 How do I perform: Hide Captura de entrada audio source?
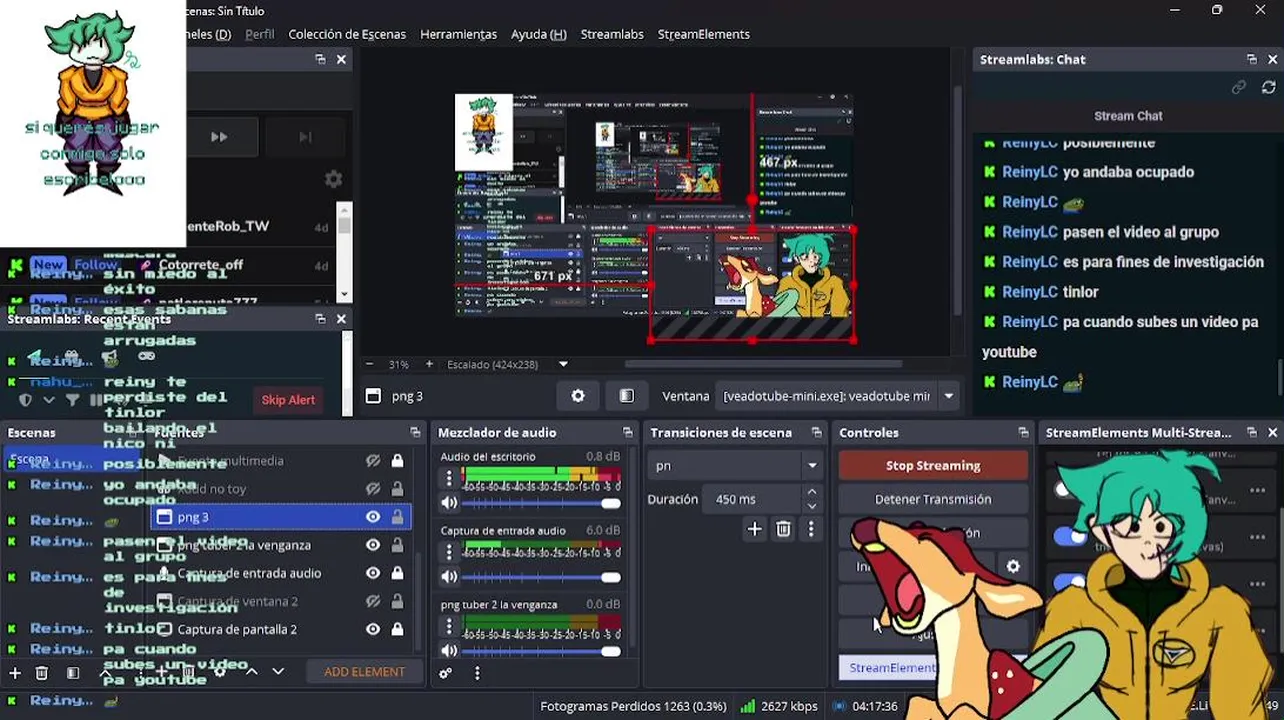click(373, 573)
